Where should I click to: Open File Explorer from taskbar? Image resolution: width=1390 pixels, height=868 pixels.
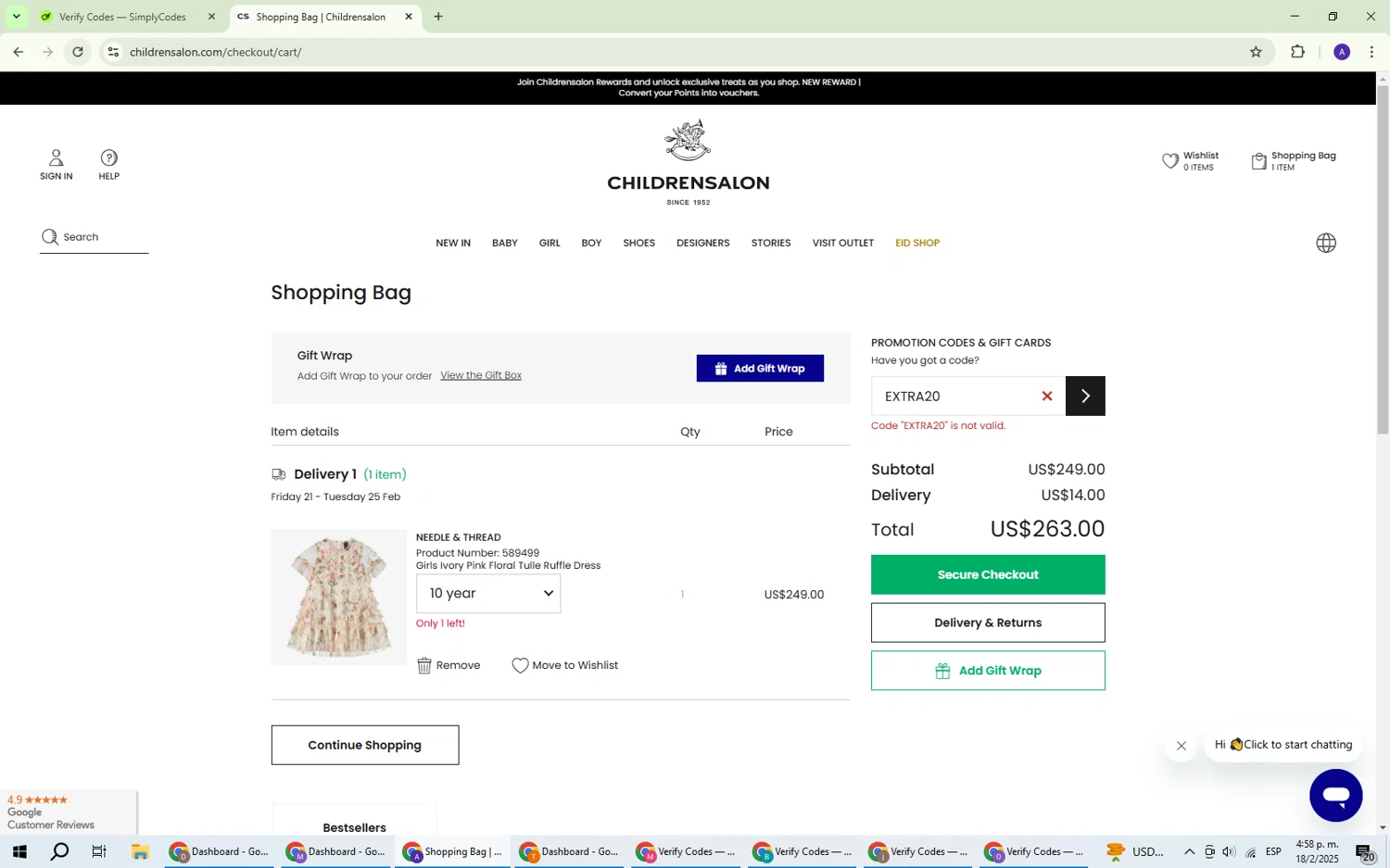point(140,851)
